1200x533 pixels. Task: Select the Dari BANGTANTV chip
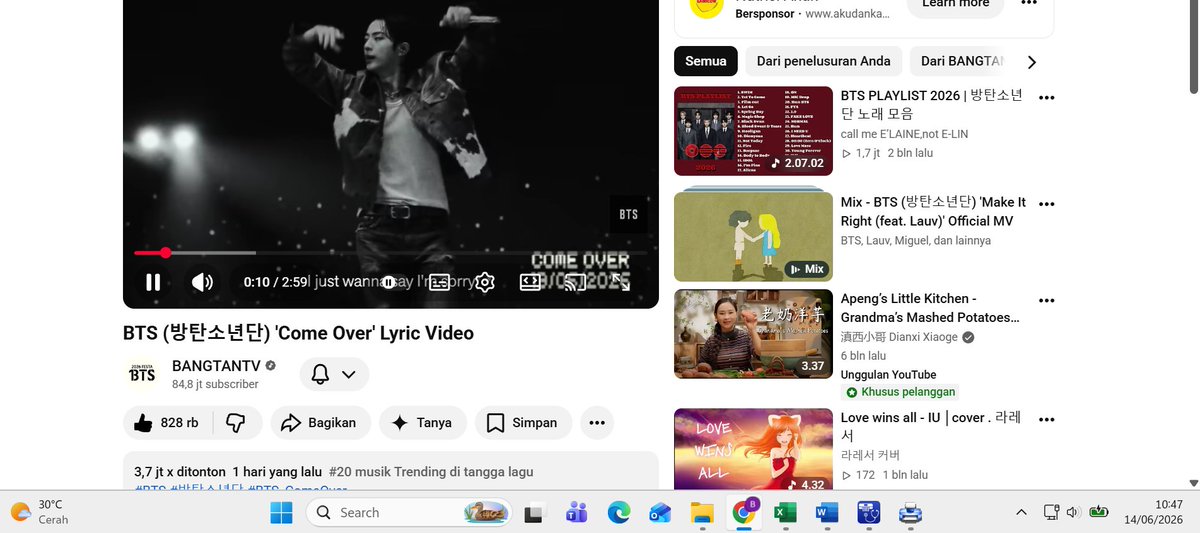click(960, 61)
